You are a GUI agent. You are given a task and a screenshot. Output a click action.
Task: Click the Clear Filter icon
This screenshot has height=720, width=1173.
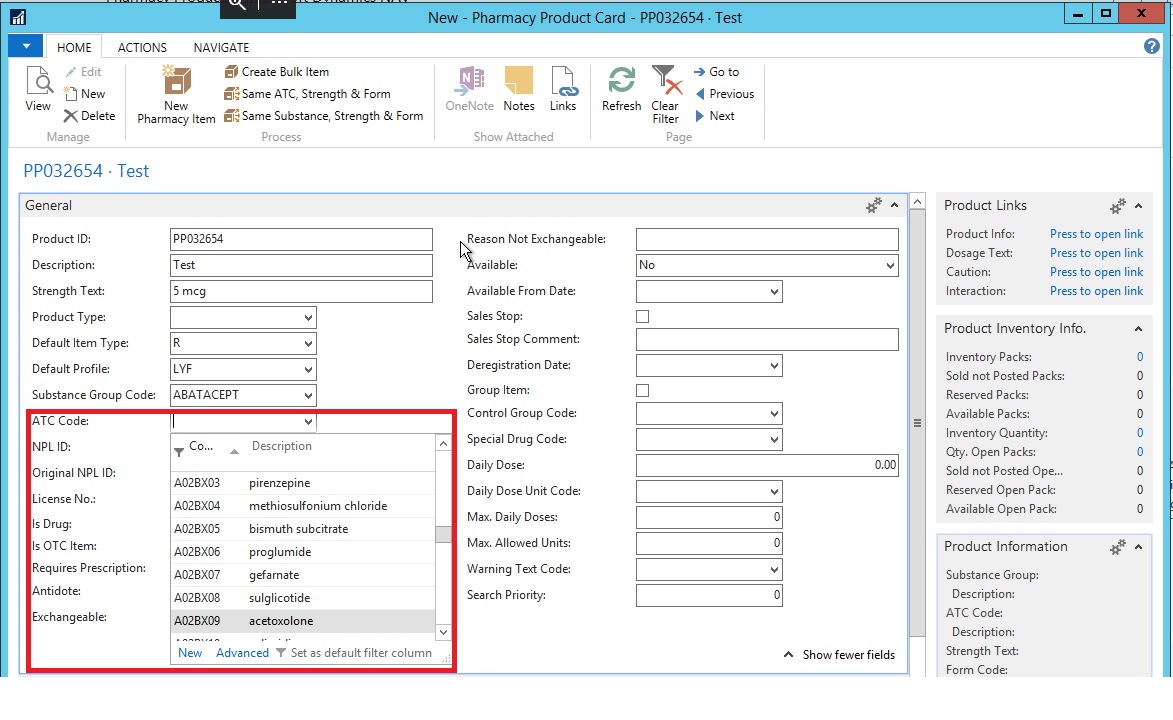(x=665, y=84)
